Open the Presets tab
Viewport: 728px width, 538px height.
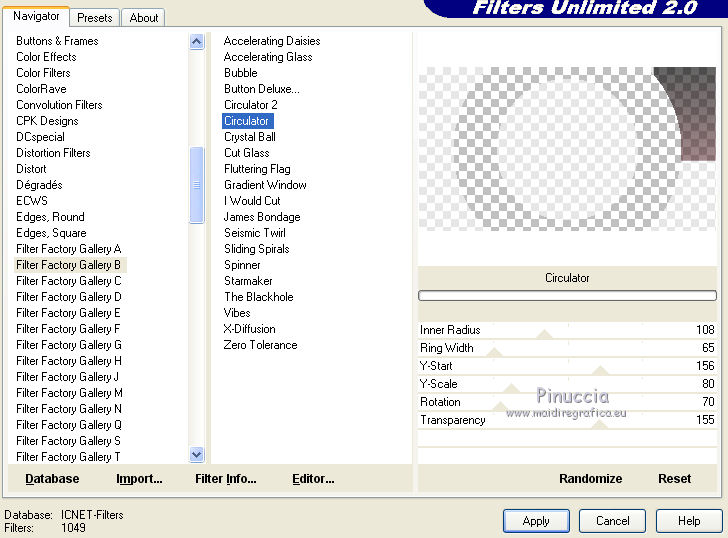(95, 18)
